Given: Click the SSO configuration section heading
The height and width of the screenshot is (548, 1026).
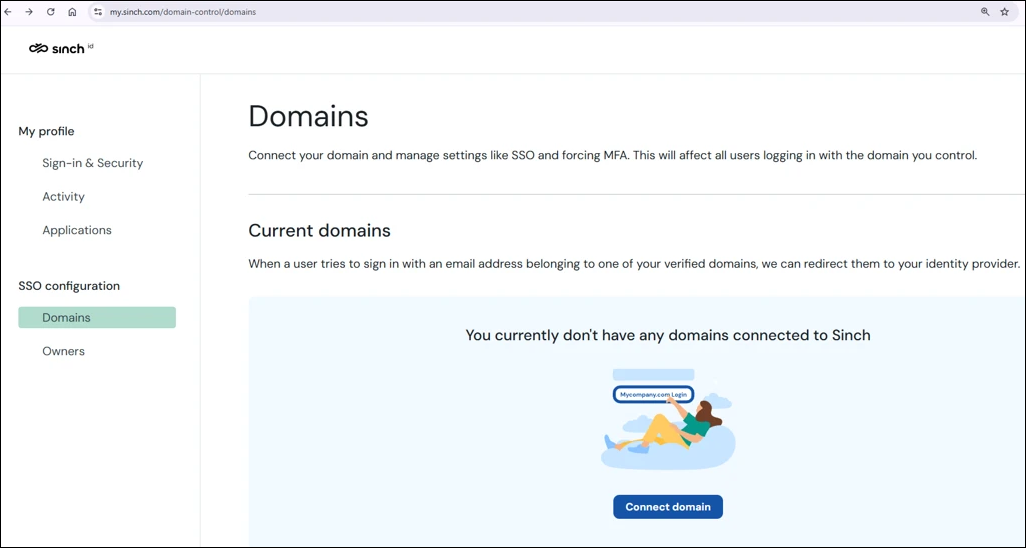Looking at the screenshot, I should pos(69,286).
